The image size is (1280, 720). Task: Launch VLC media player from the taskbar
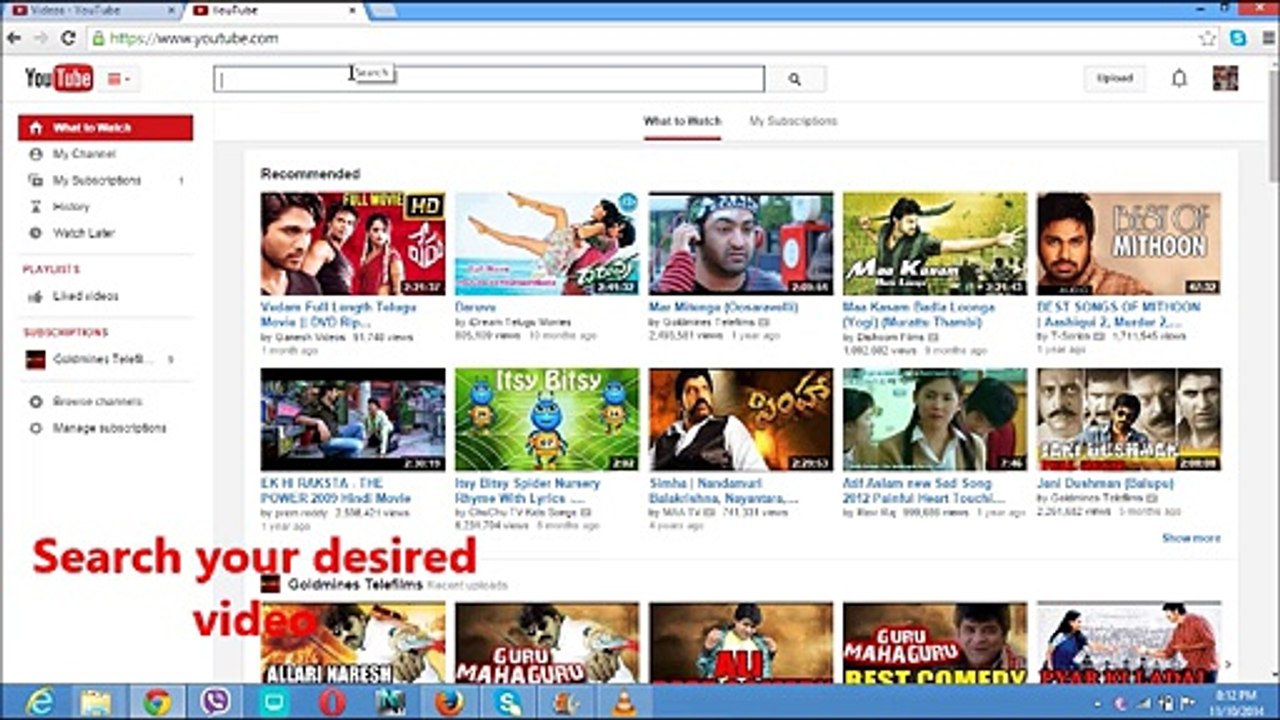click(x=625, y=702)
